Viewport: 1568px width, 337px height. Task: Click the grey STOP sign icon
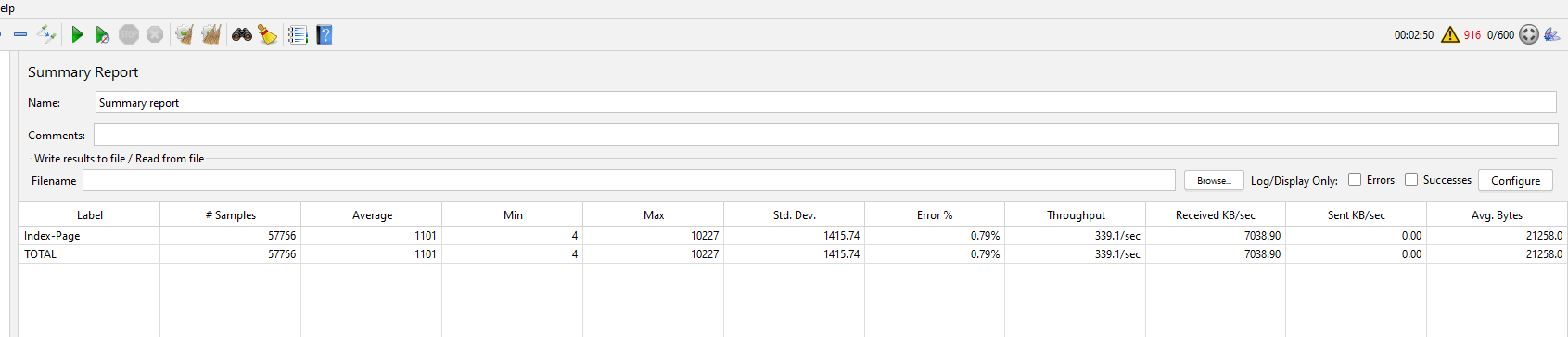click(x=129, y=34)
